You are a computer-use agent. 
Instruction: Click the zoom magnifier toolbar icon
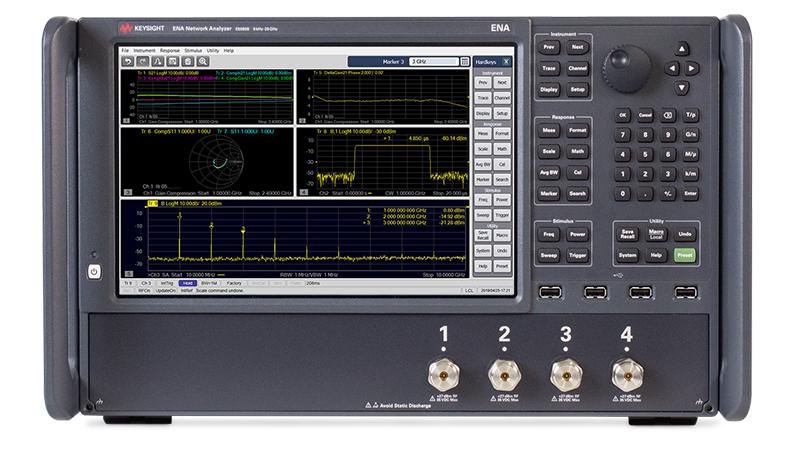[203, 61]
